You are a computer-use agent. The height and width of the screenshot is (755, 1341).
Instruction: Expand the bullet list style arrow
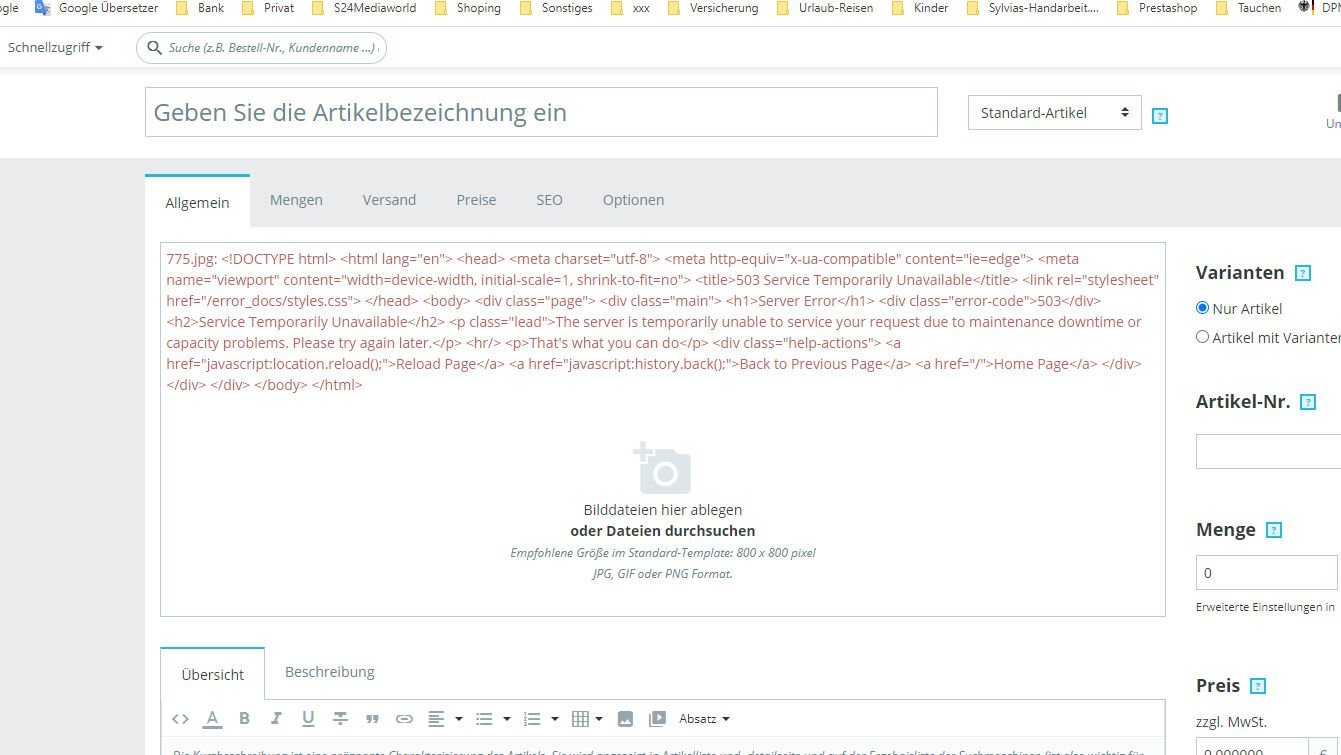tap(506, 719)
